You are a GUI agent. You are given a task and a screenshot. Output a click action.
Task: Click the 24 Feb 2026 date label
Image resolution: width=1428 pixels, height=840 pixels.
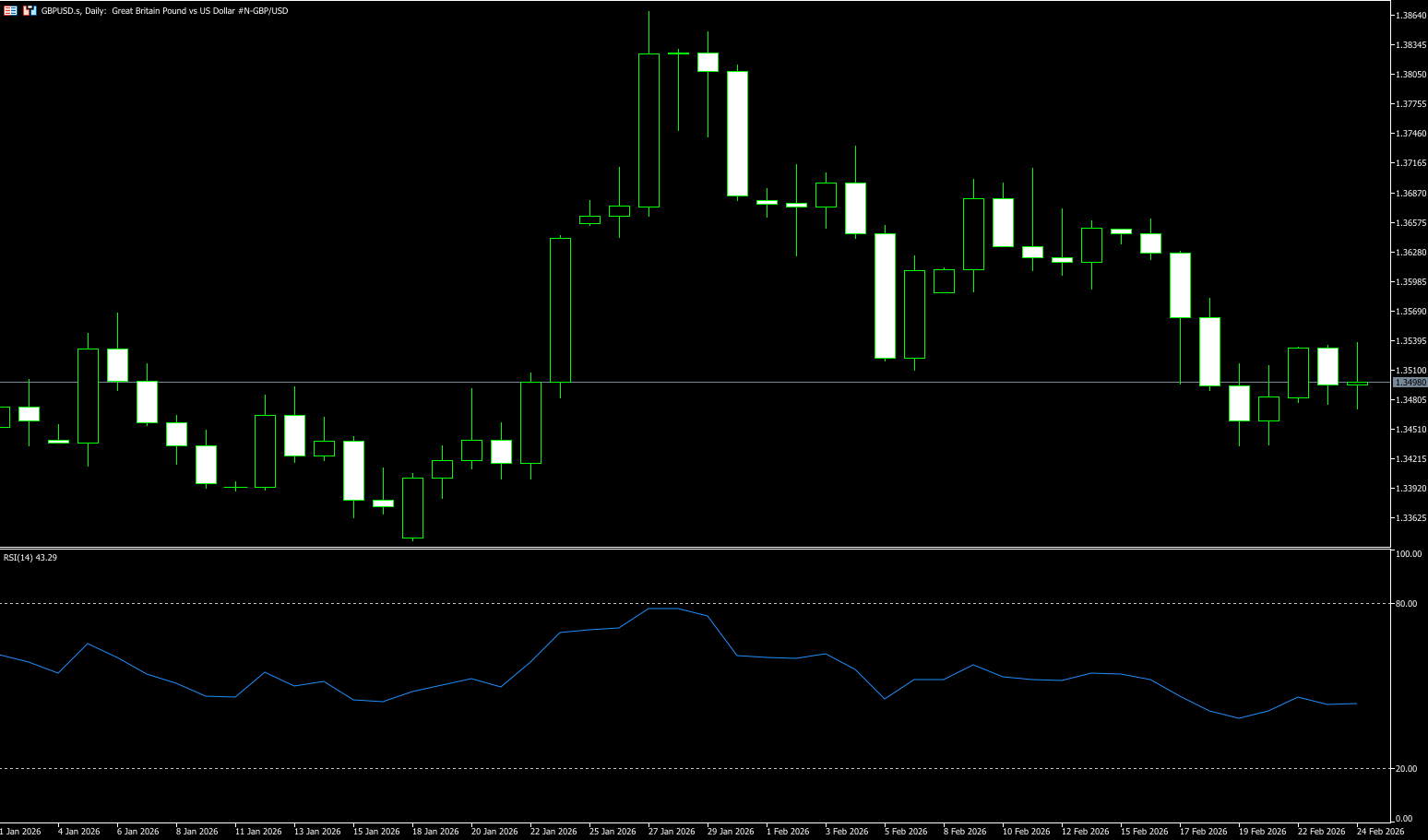tap(1380, 832)
